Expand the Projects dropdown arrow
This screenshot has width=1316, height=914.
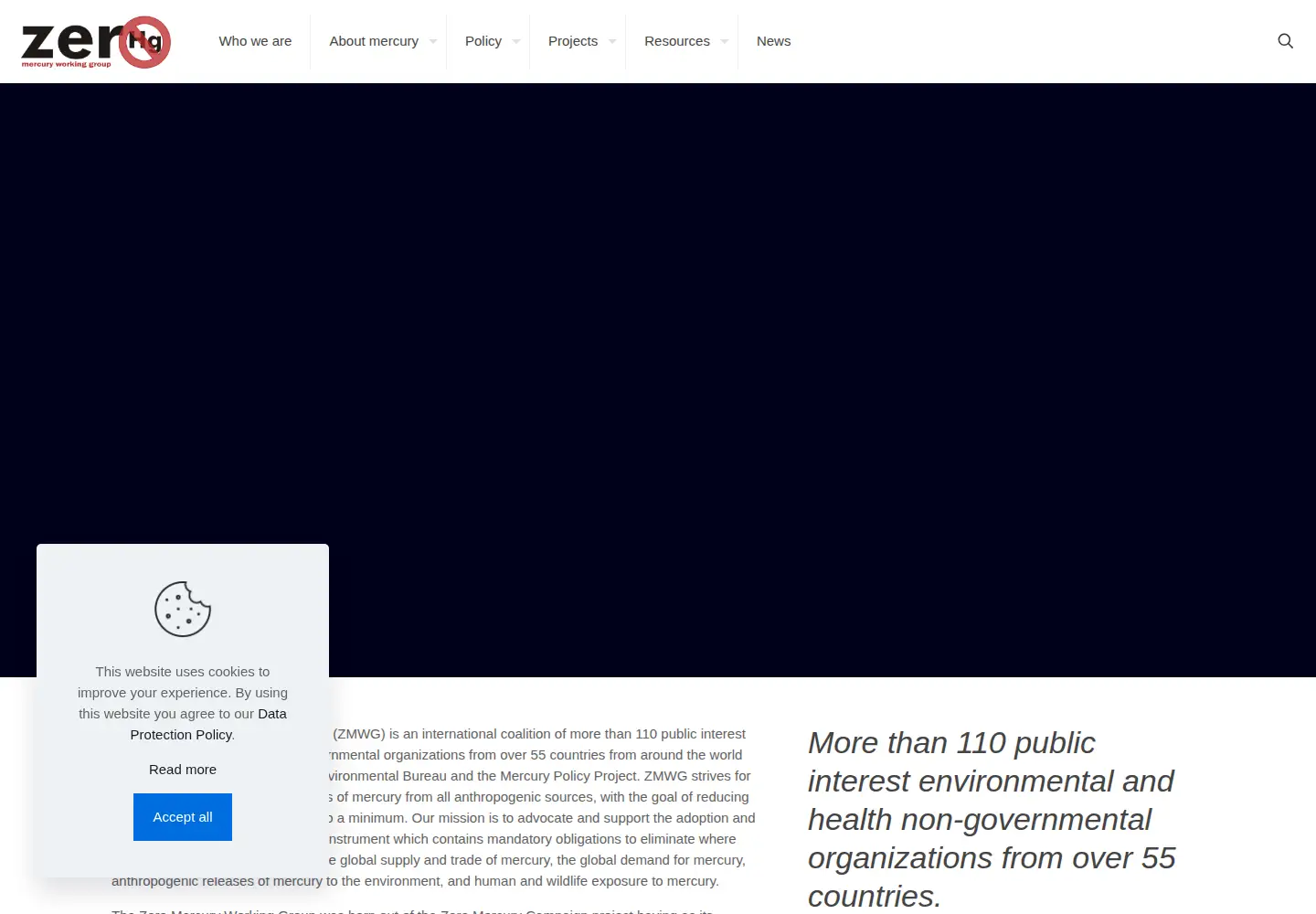612,41
